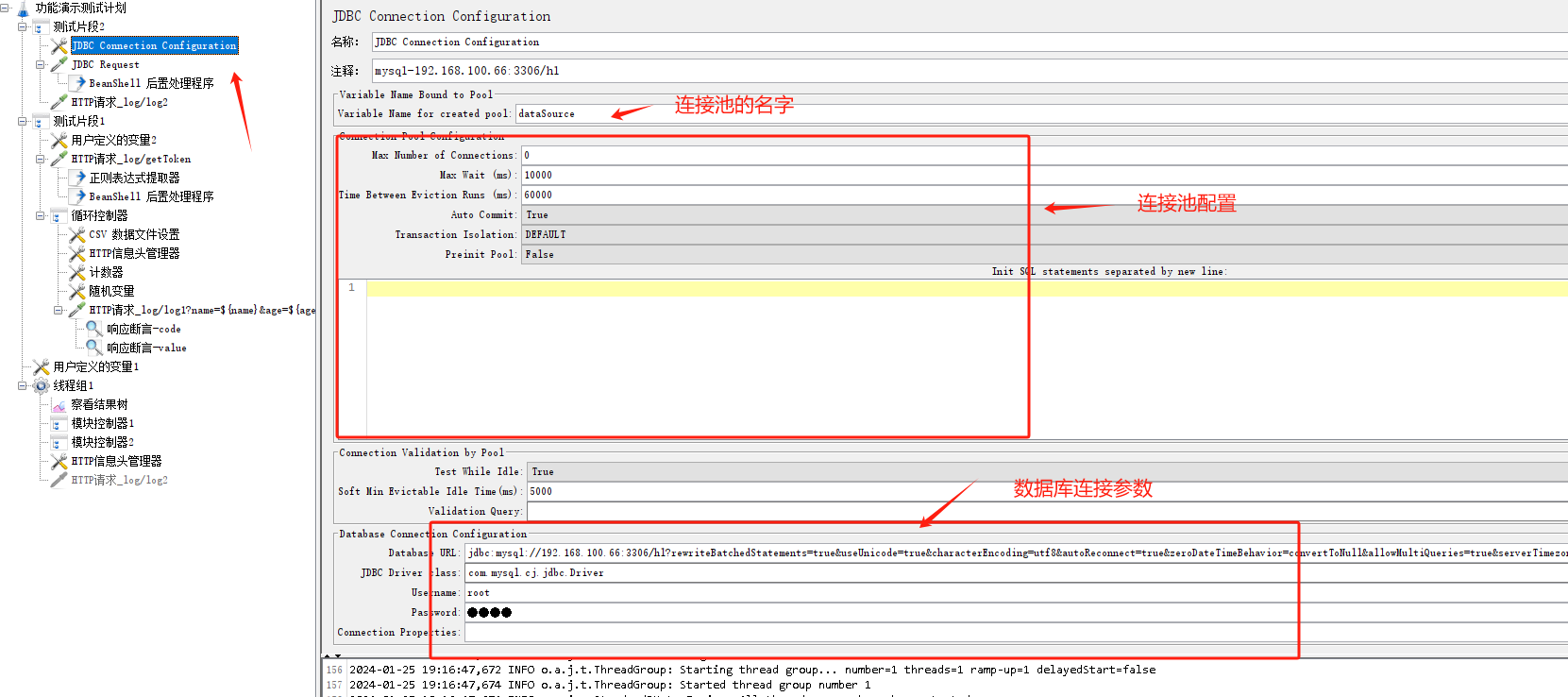Click the first BeanShell post-processor icon
This screenshot has height=697, width=1568.
77,83
